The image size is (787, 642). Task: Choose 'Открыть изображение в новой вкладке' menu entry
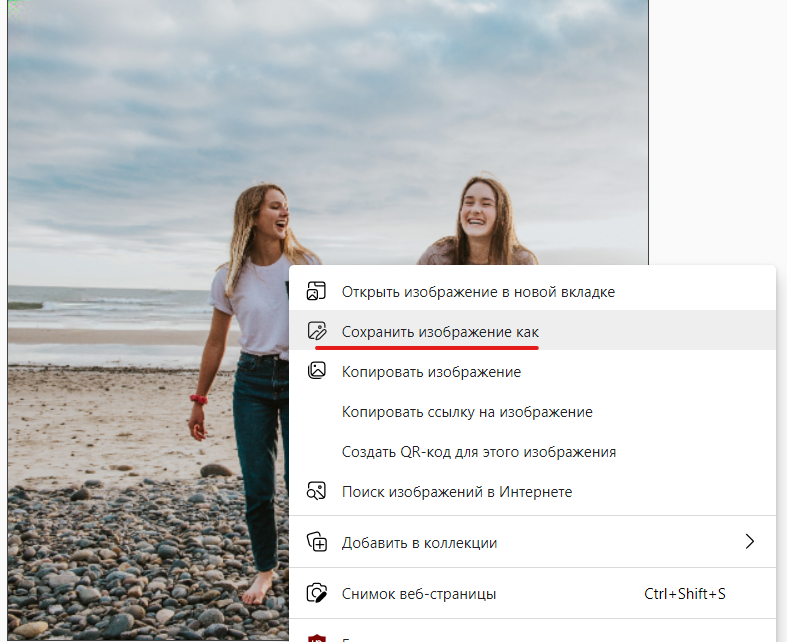(533, 291)
